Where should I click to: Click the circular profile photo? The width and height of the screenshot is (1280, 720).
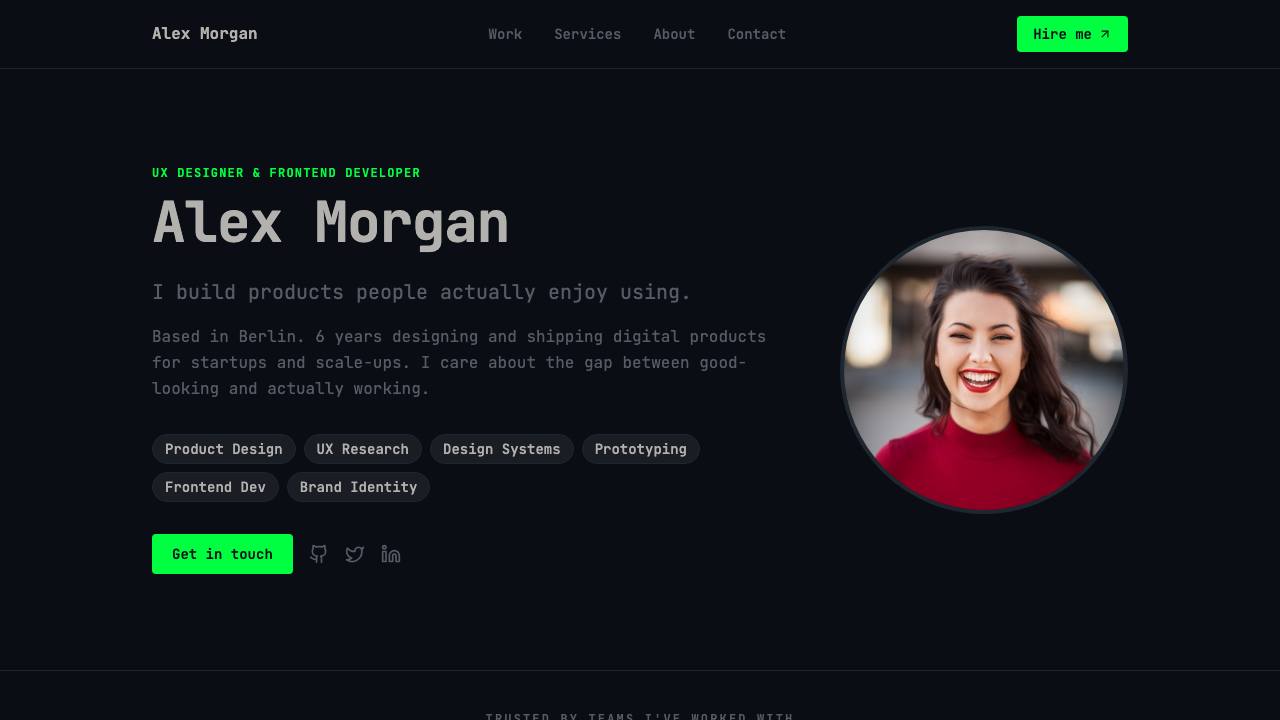click(984, 370)
